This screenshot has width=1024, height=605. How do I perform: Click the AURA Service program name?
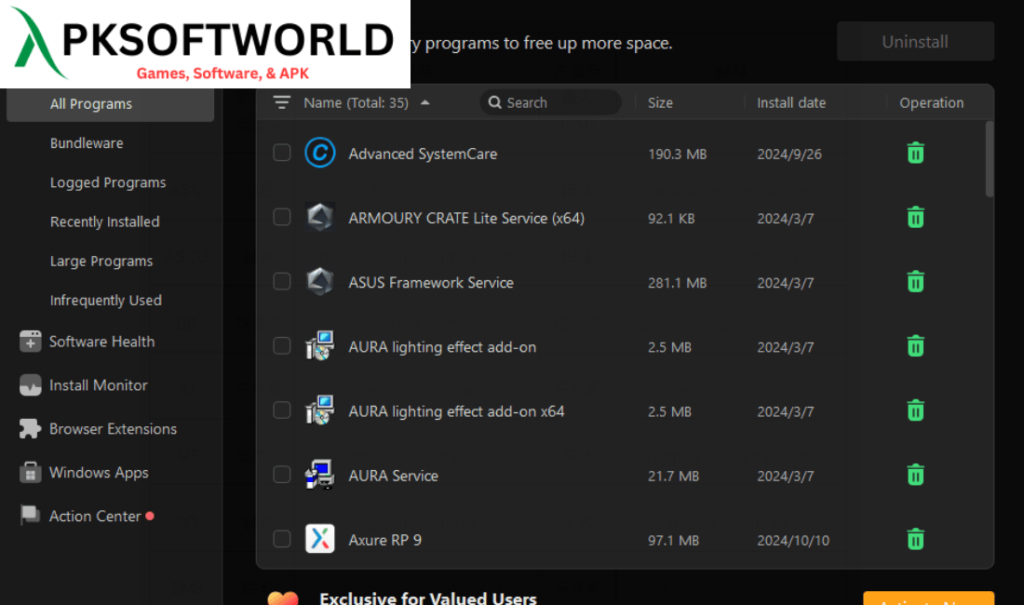click(x=393, y=476)
